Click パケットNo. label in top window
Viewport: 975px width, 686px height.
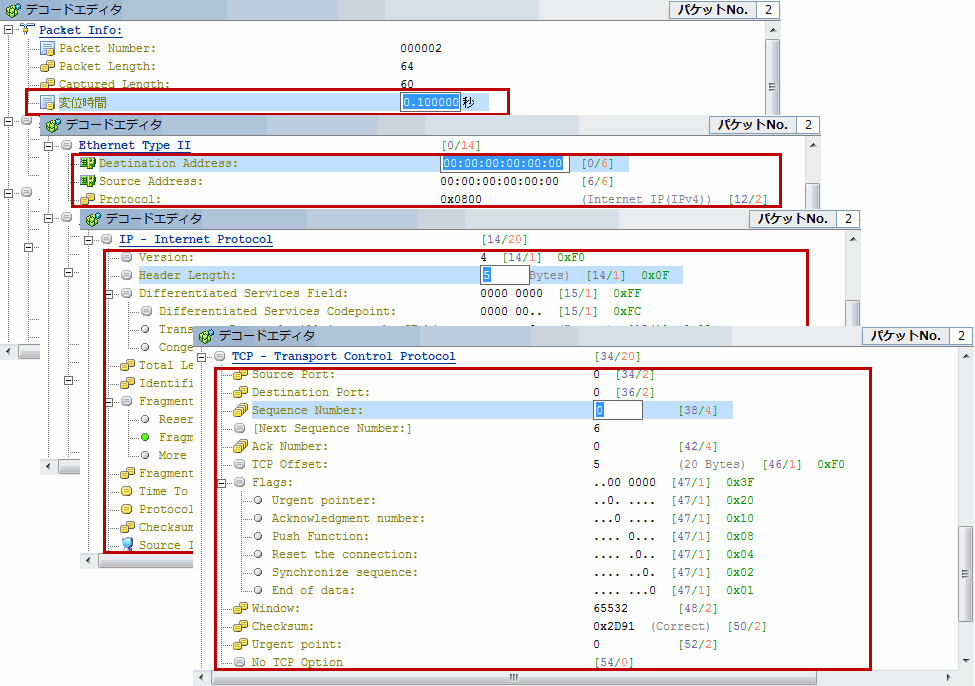tap(713, 10)
